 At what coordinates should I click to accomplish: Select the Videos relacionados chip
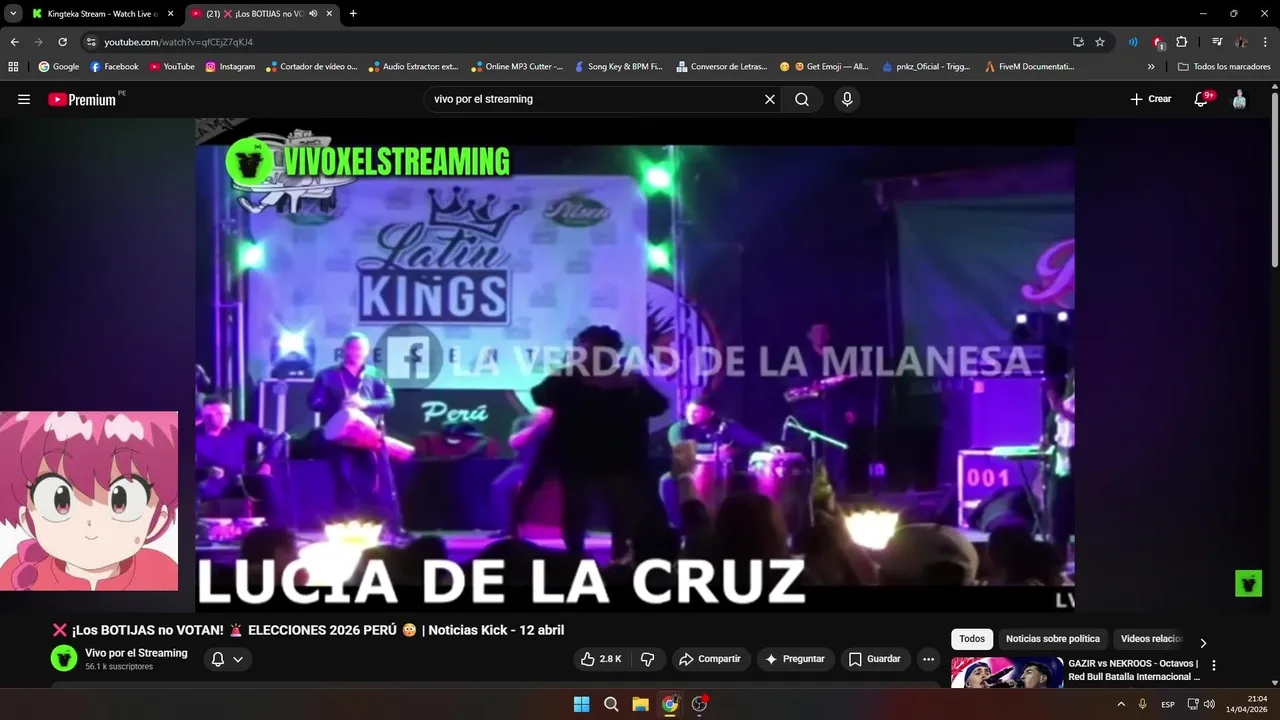[1151, 639]
